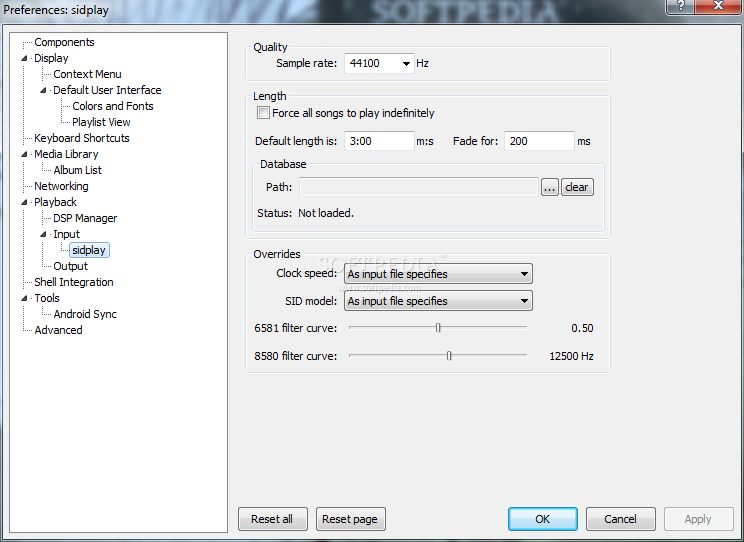
Task: Open Output preferences page
Action: point(70,266)
